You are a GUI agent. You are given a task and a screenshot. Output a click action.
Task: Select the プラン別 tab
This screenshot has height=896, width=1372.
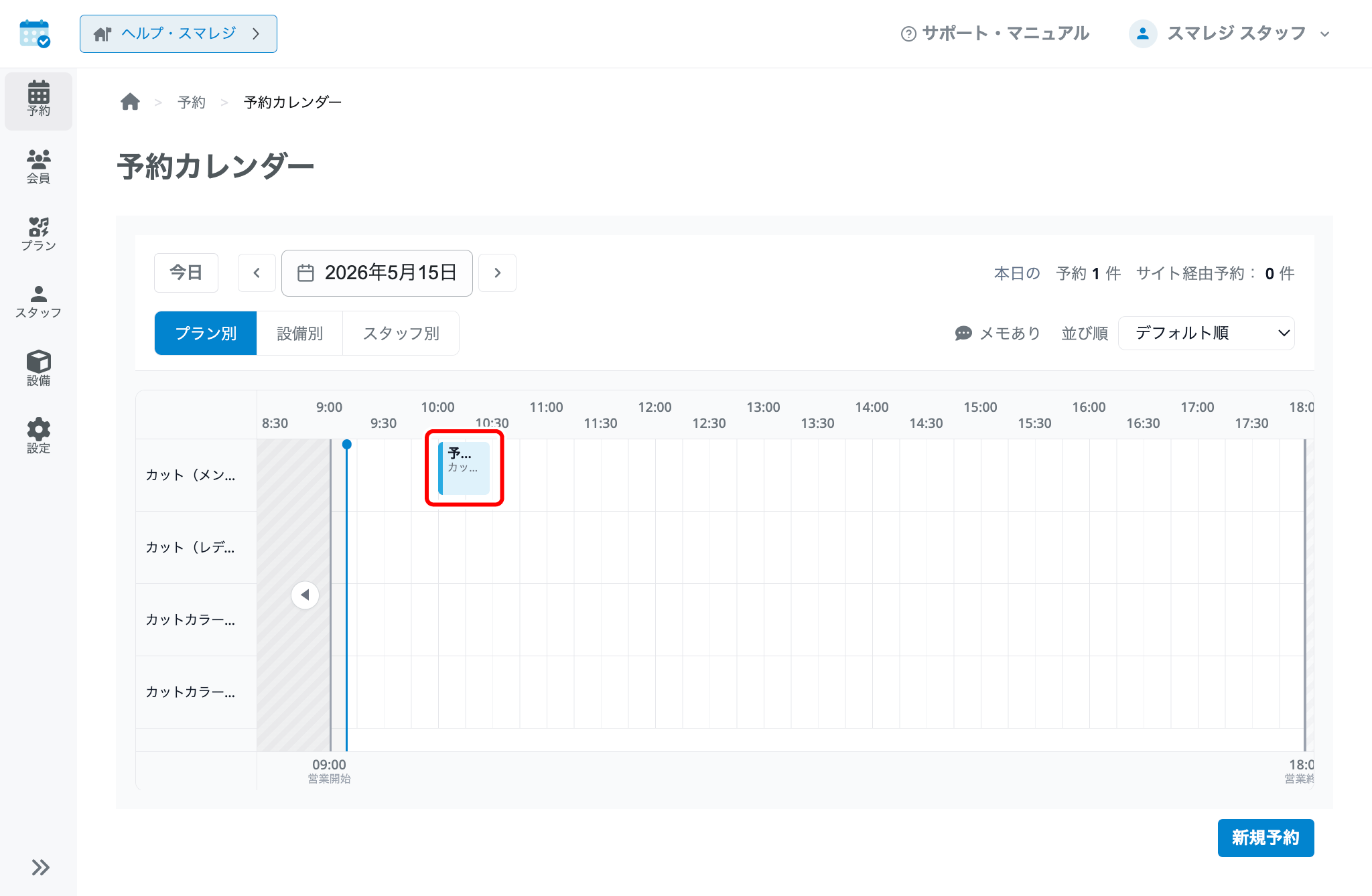(206, 333)
